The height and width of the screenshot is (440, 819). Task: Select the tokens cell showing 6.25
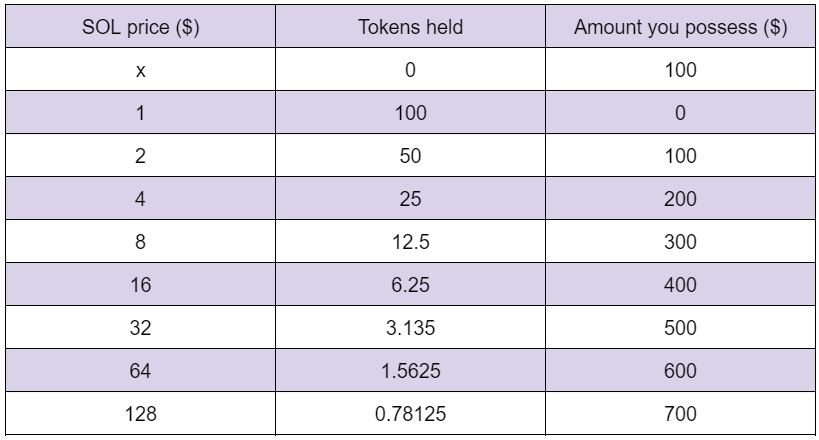click(411, 285)
